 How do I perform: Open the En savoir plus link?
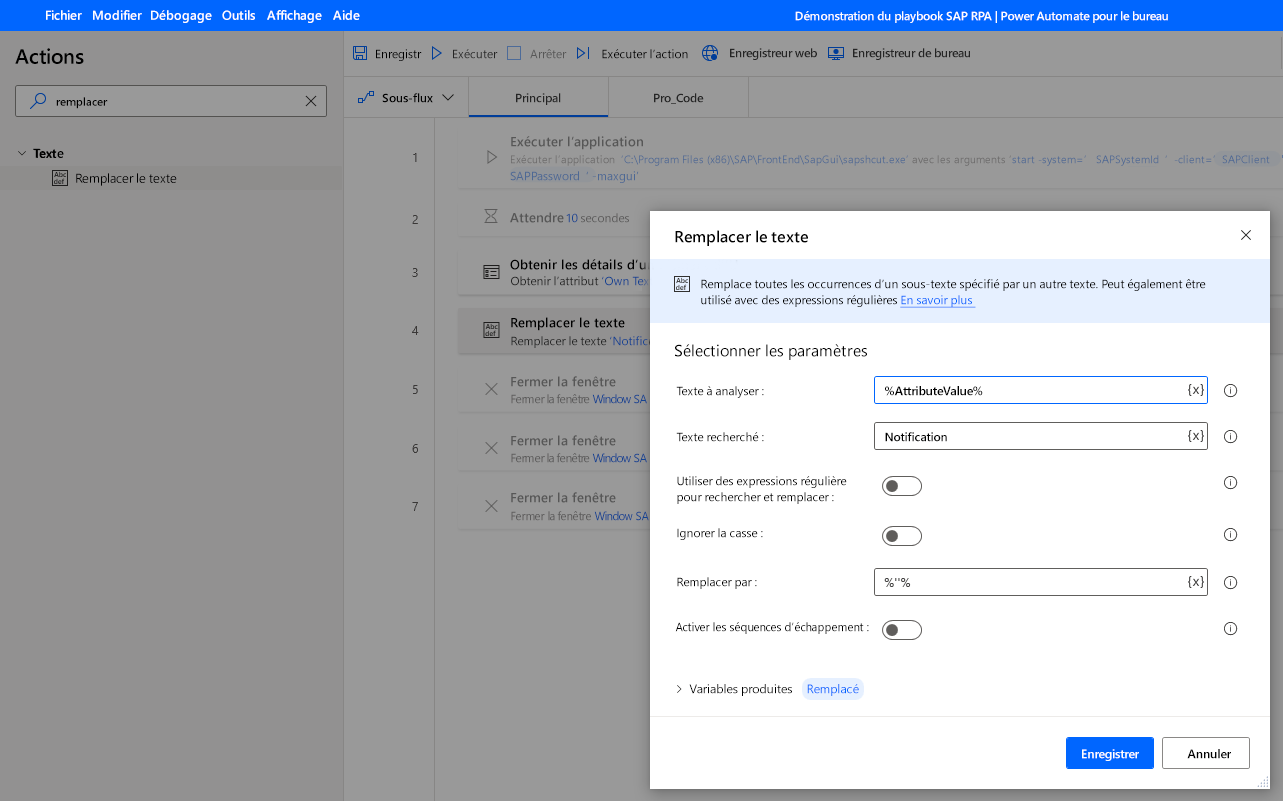[x=937, y=300]
